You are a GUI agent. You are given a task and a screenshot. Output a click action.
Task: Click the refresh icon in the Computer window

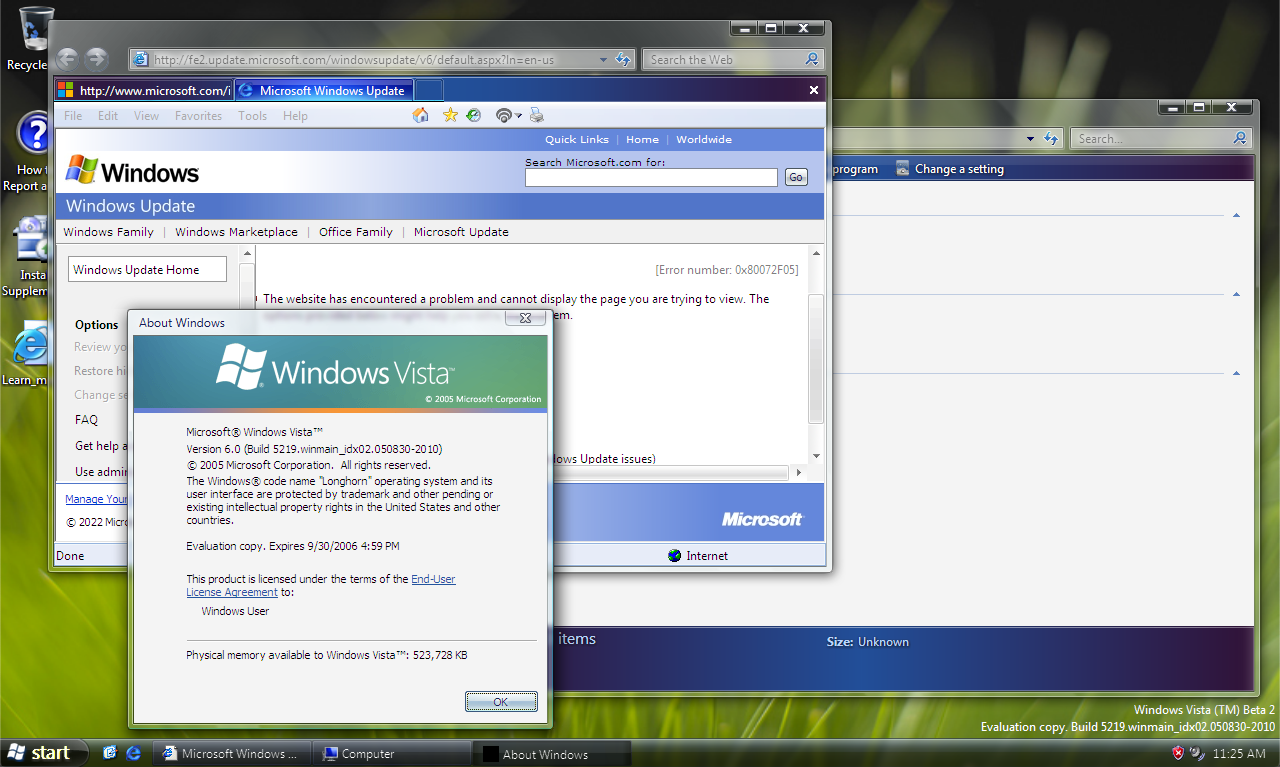coord(1050,139)
